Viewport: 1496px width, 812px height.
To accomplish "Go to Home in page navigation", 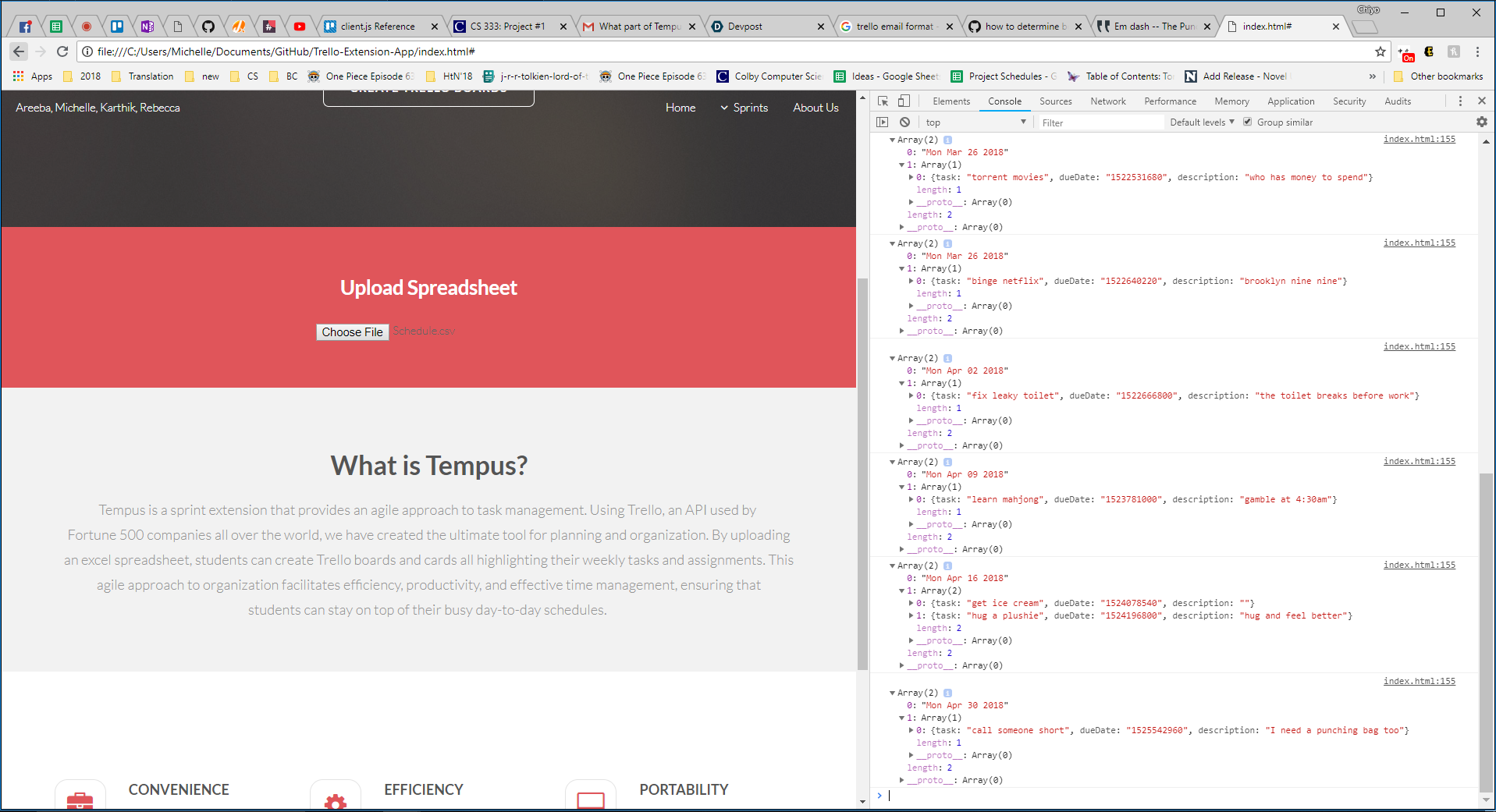I will [680, 108].
